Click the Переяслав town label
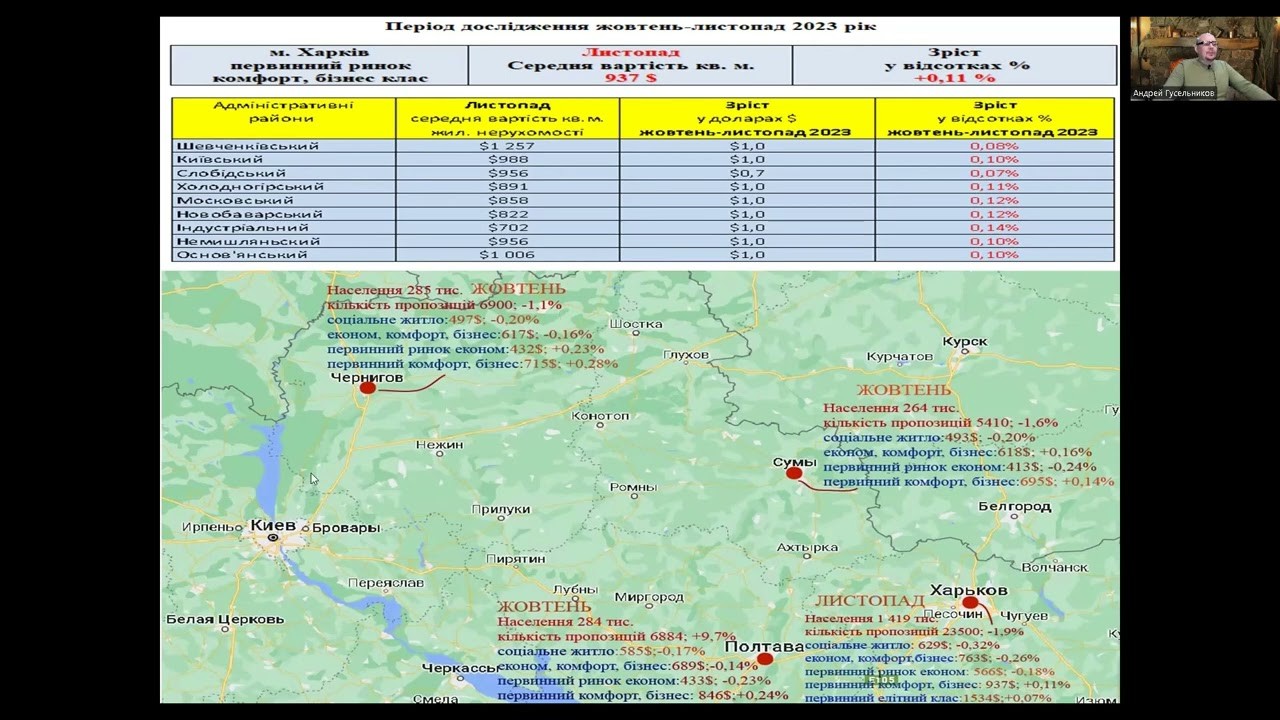Screen dimensions: 1280x720 (x=386, y=582)
